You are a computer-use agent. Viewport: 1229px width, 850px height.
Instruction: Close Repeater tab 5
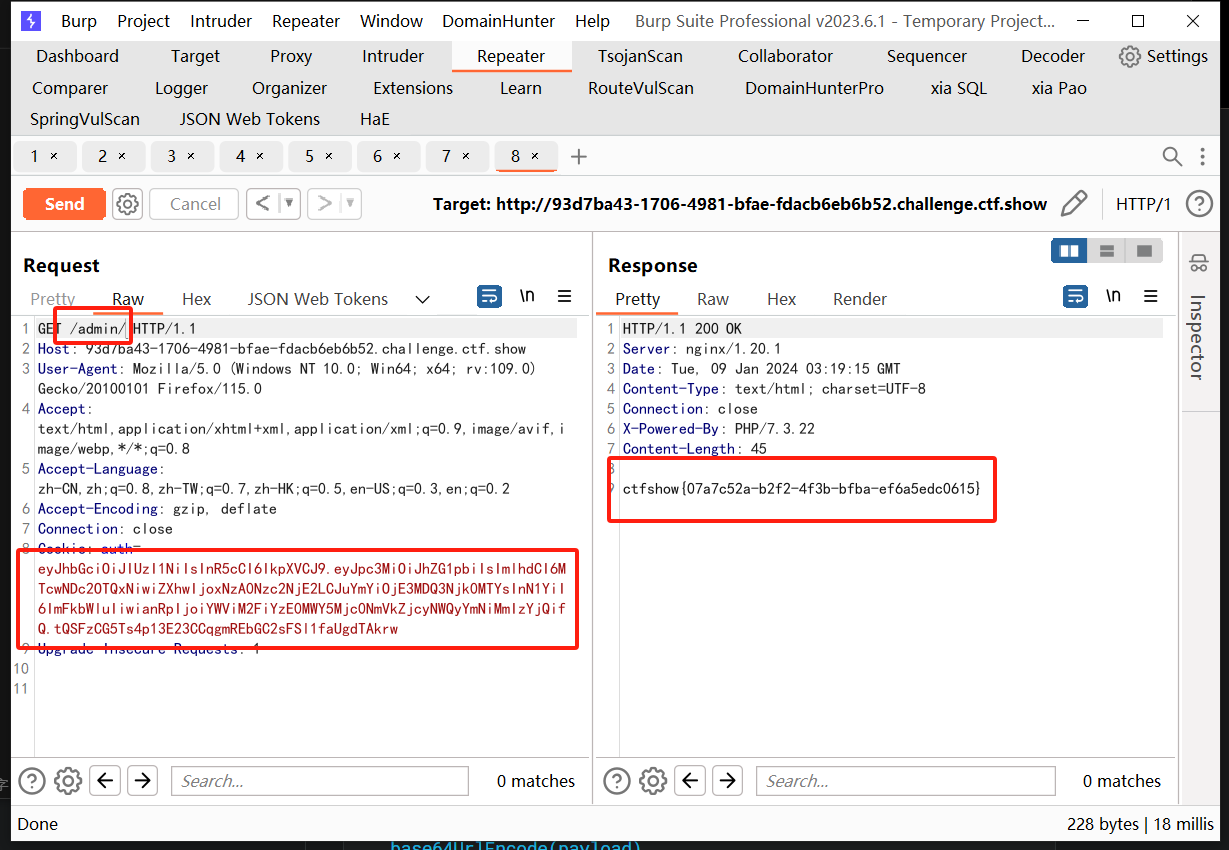click(329, 156)
